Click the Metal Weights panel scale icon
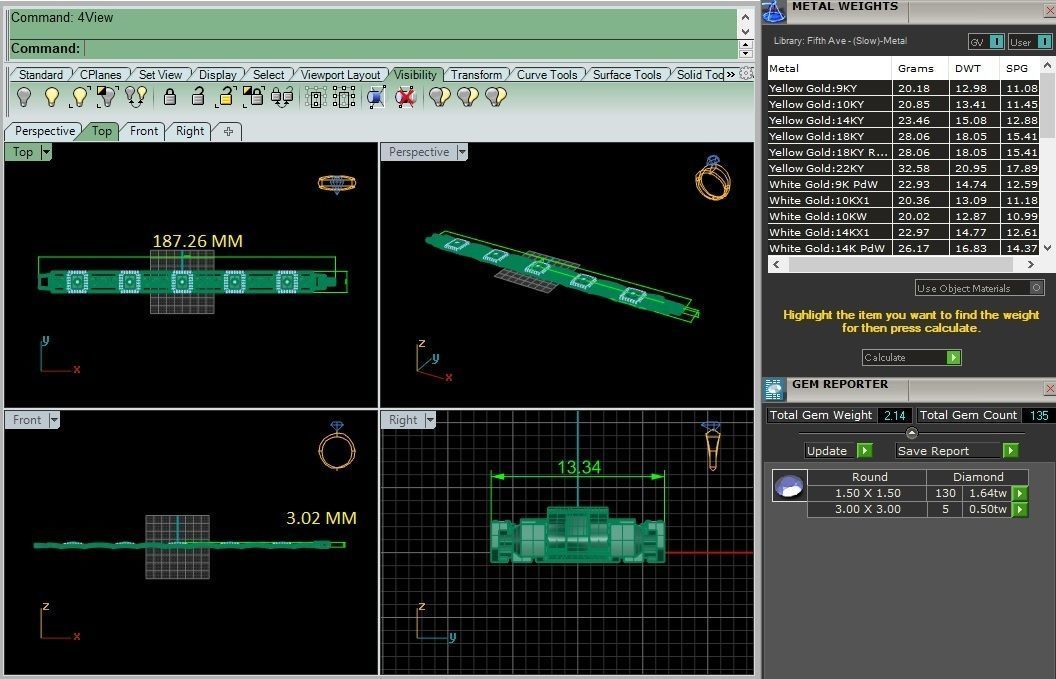 (774, 11)
